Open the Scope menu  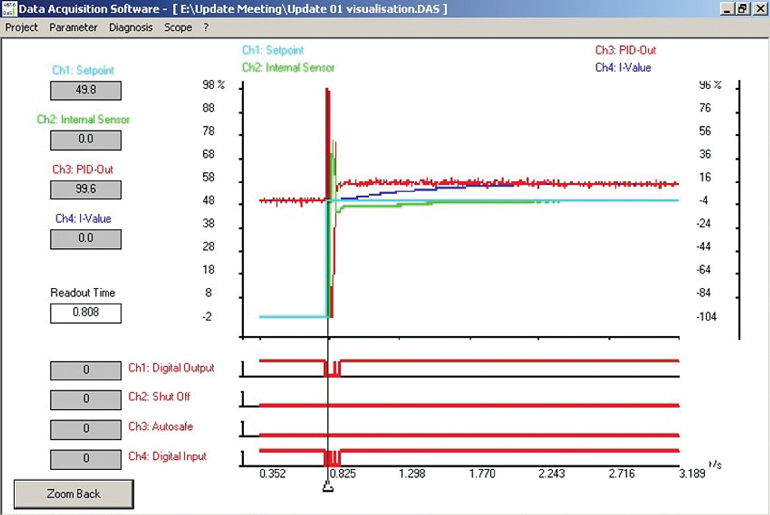pos(177,27)
